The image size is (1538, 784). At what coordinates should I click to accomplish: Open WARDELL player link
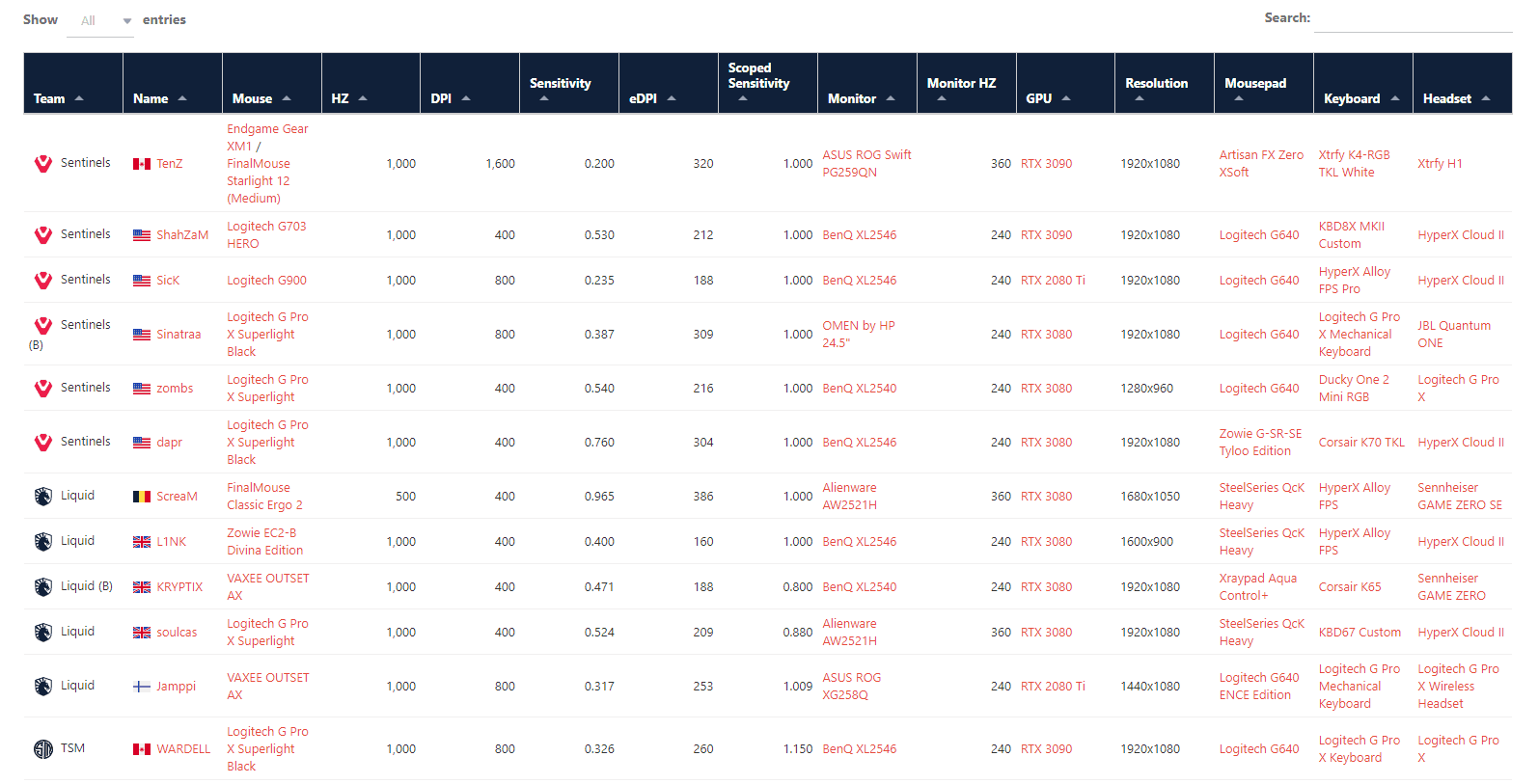183,749
